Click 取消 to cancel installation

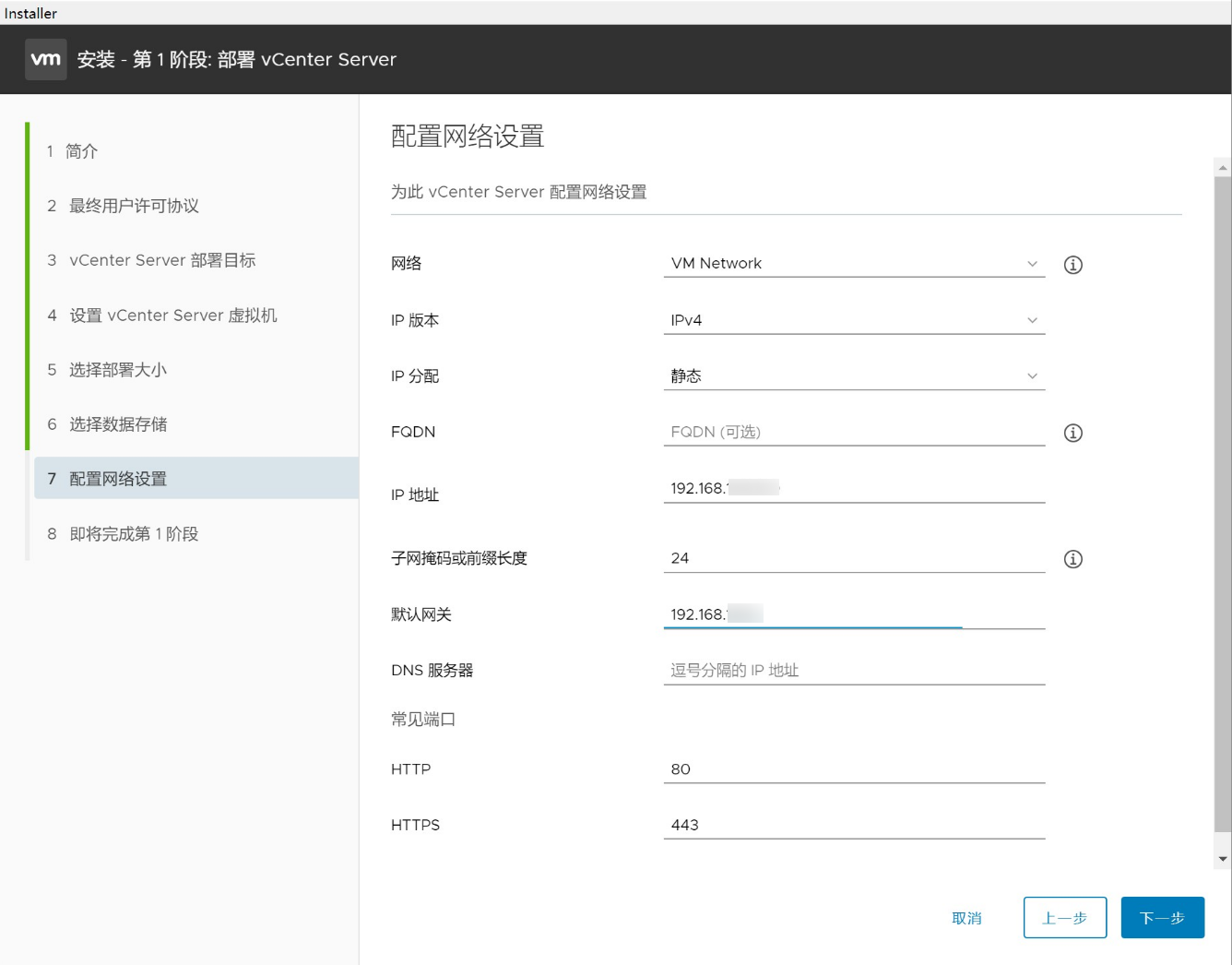[966, 918]
